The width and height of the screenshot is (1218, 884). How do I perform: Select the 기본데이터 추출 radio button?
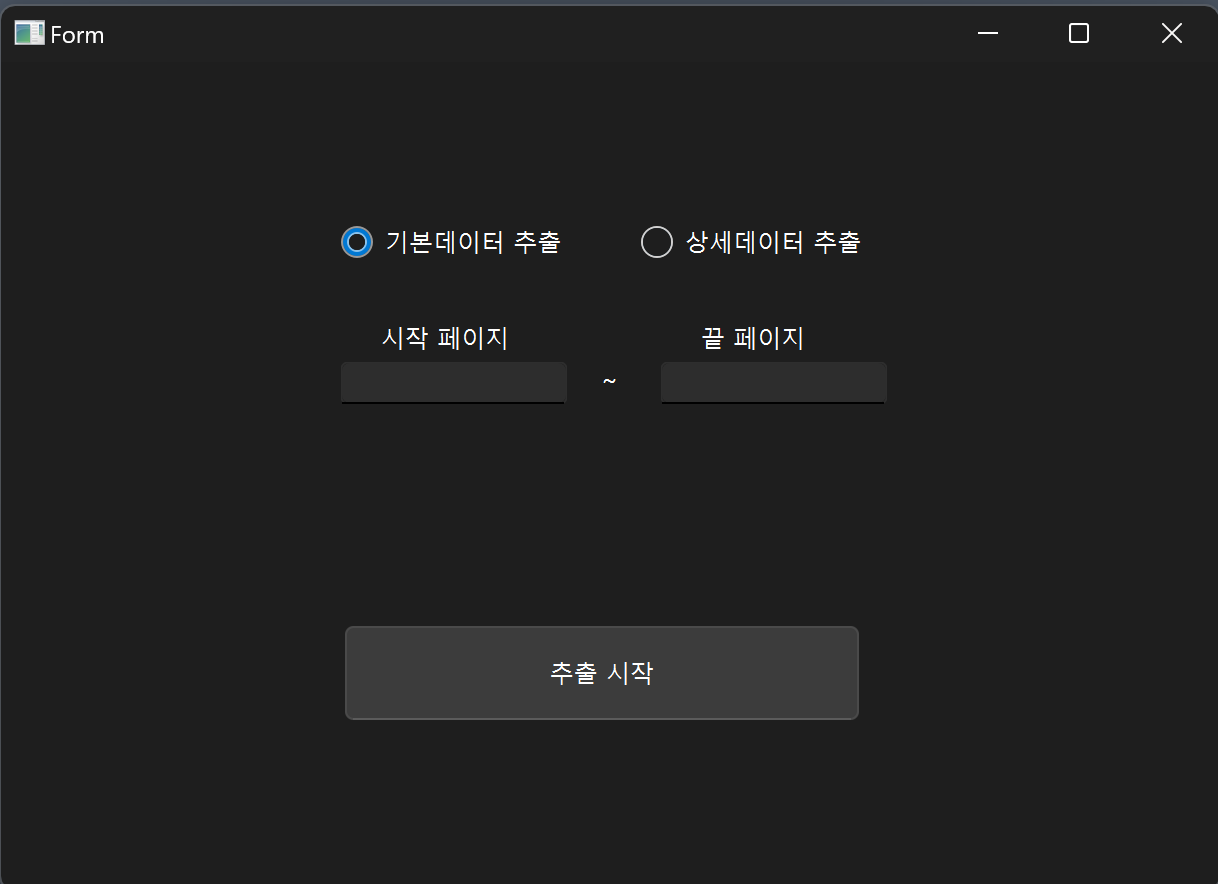(x=357, y=242)
